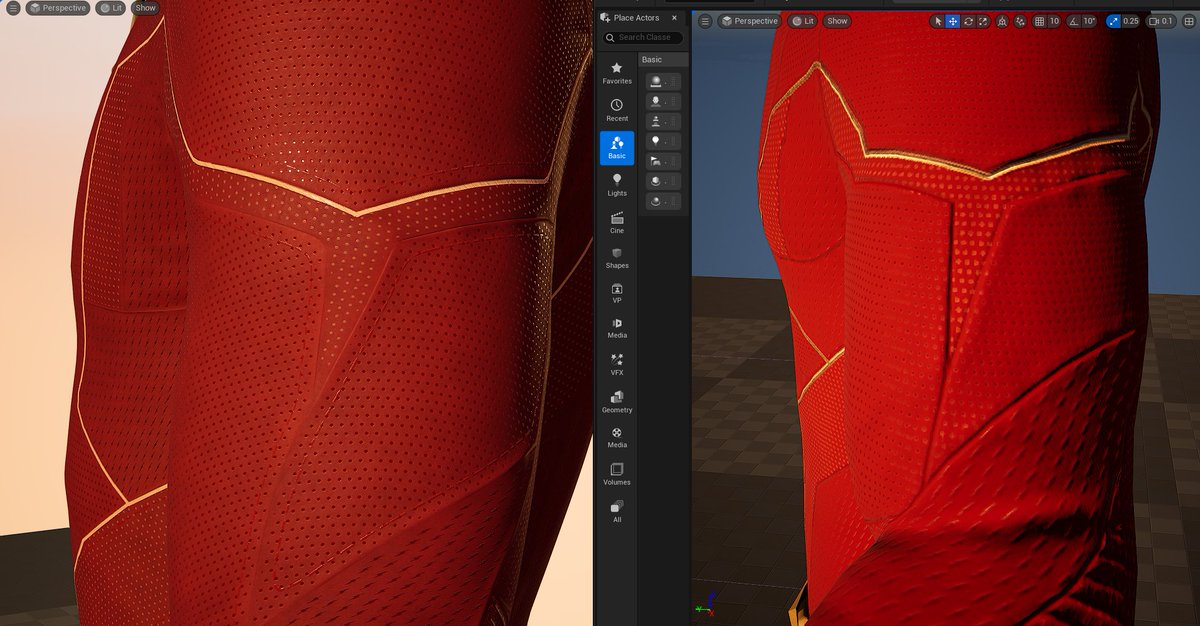Viewport: 1200px width, 626px height.
Task: Open the Geometry category in Place Actors
Action: coord(617,402)
